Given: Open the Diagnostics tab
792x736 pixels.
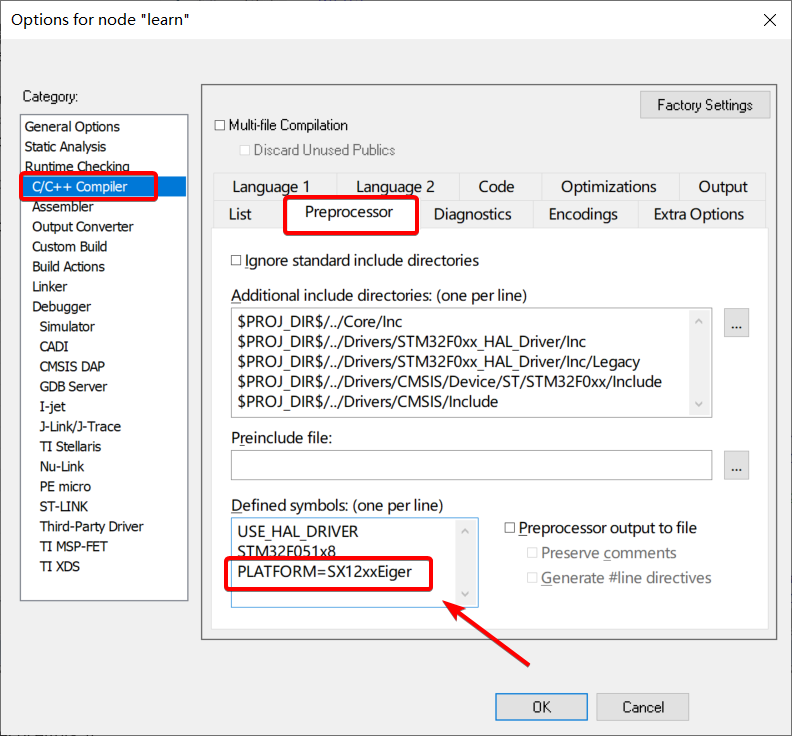Looking at the screenshot, I should click(x=472, y=214).
